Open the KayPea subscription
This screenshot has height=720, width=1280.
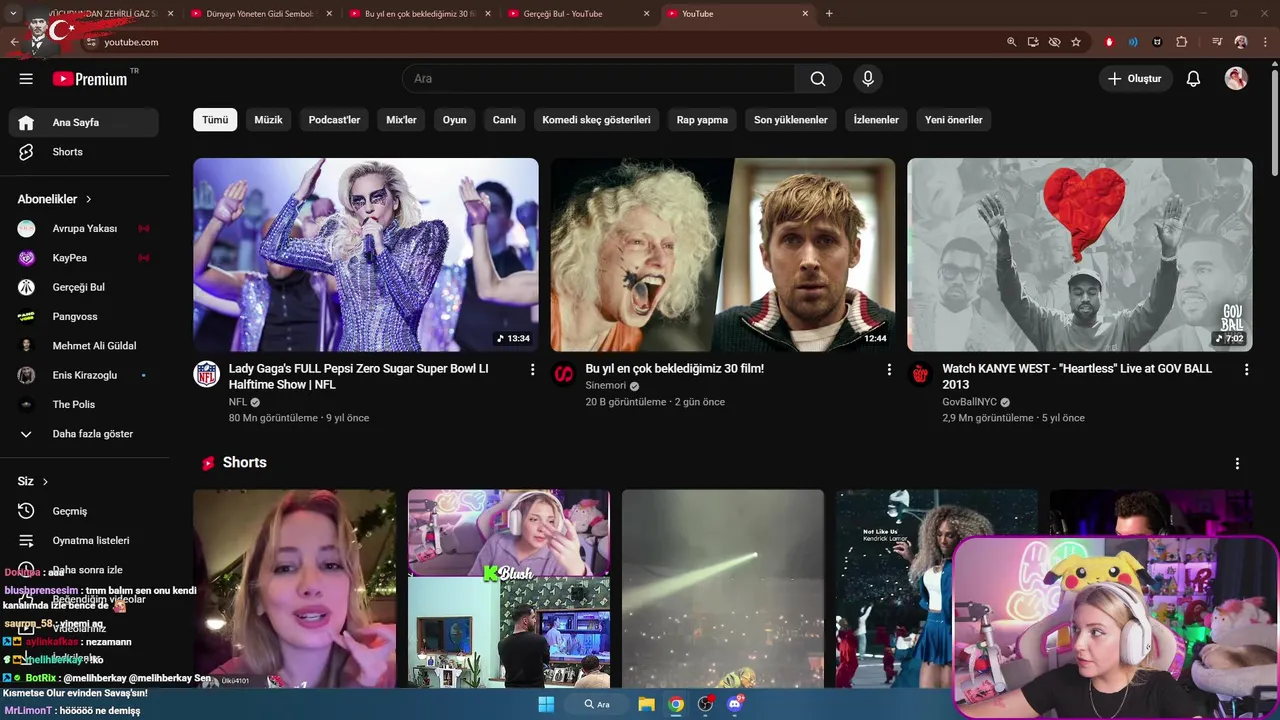pyautogui.click(x=84, y=258)
